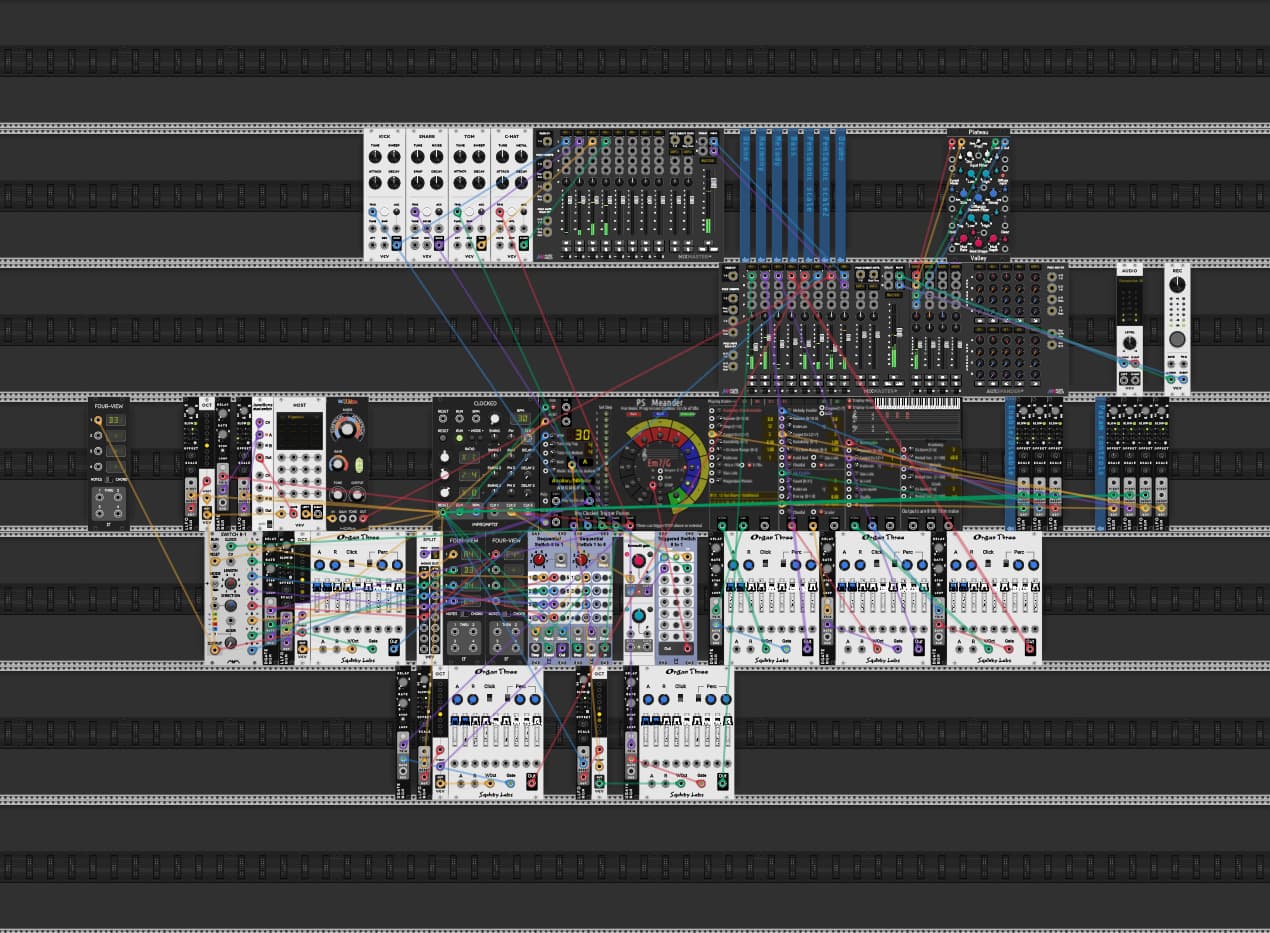Turn red knob on Sequential Switch 1 to 8
The image size is (1270, 933).
pos(581,560)
